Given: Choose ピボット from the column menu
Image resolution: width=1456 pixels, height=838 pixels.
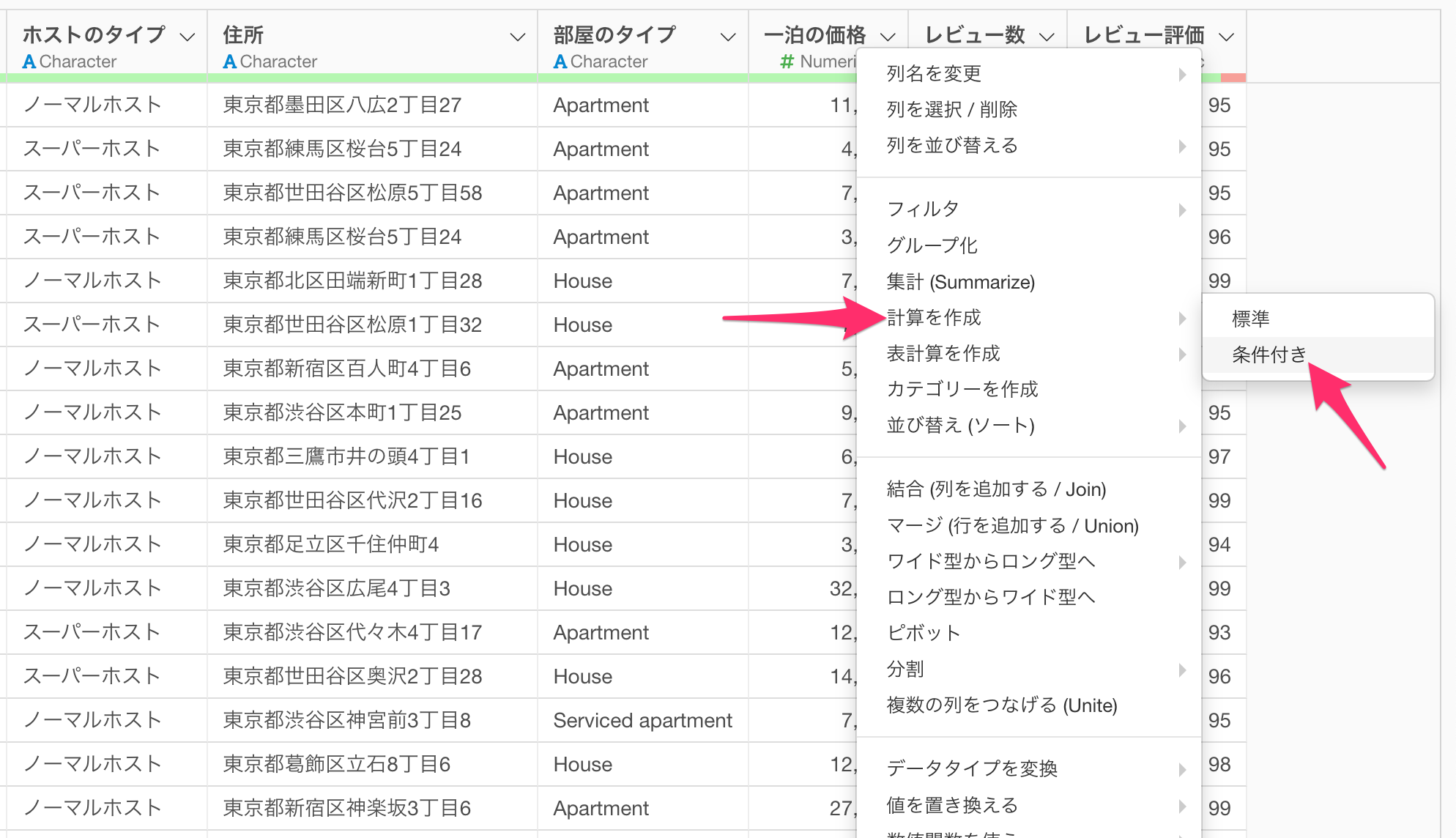Looking at the screenshot, I should tap(923, 634).
